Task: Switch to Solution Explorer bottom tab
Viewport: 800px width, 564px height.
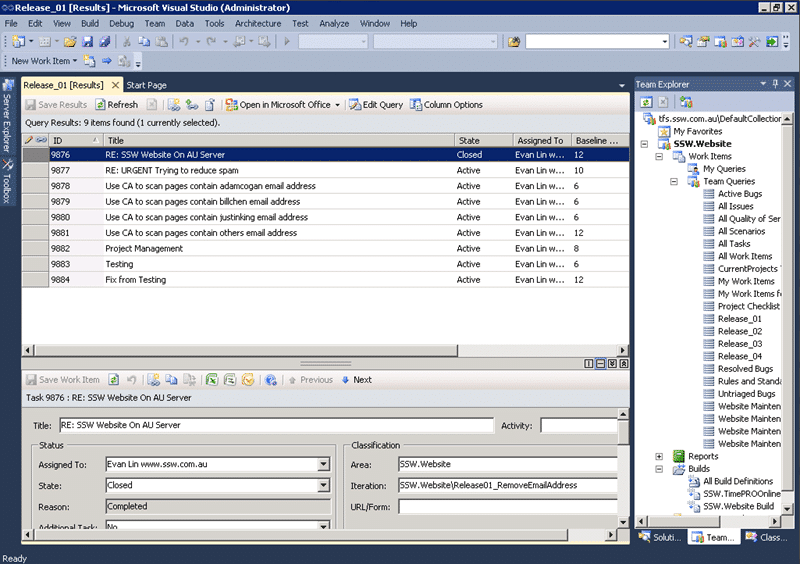Action: point(662,537)
